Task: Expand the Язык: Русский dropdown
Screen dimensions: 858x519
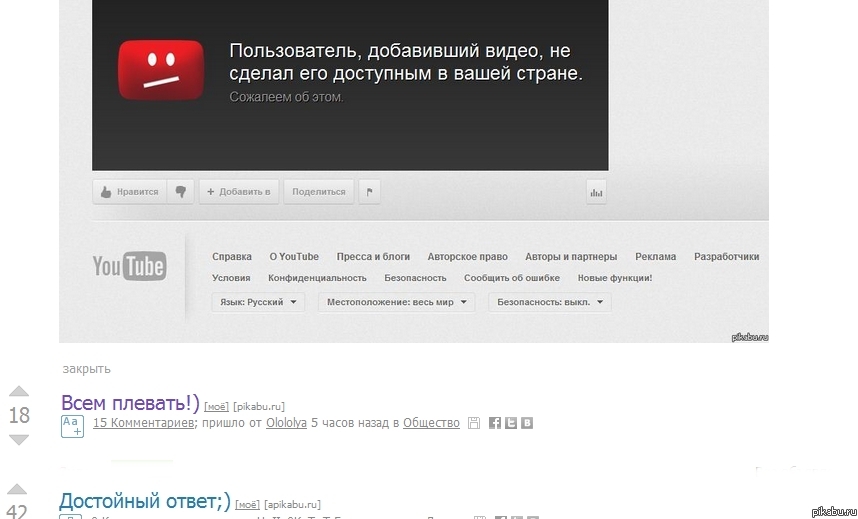Action: click(258, 302)
